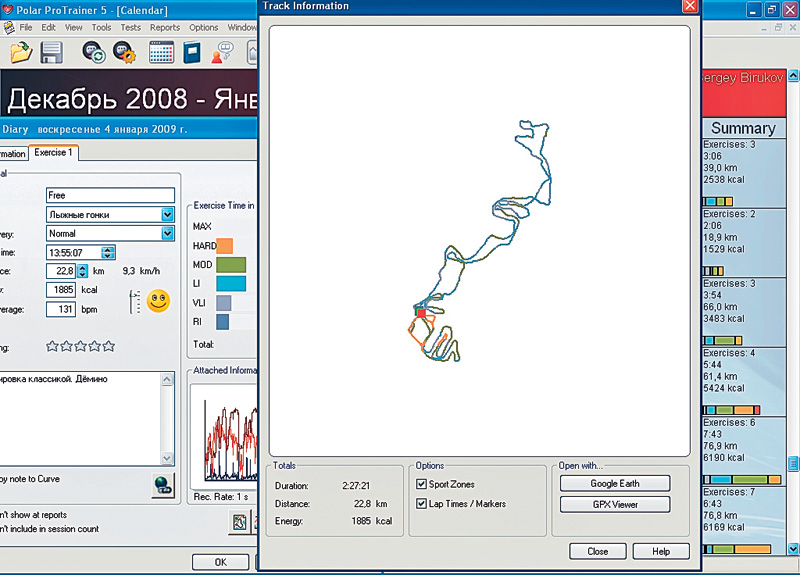The image size is (800, 575).
Task: Adjust the 13:55:07 time spinner arrows
Action: 108,253
